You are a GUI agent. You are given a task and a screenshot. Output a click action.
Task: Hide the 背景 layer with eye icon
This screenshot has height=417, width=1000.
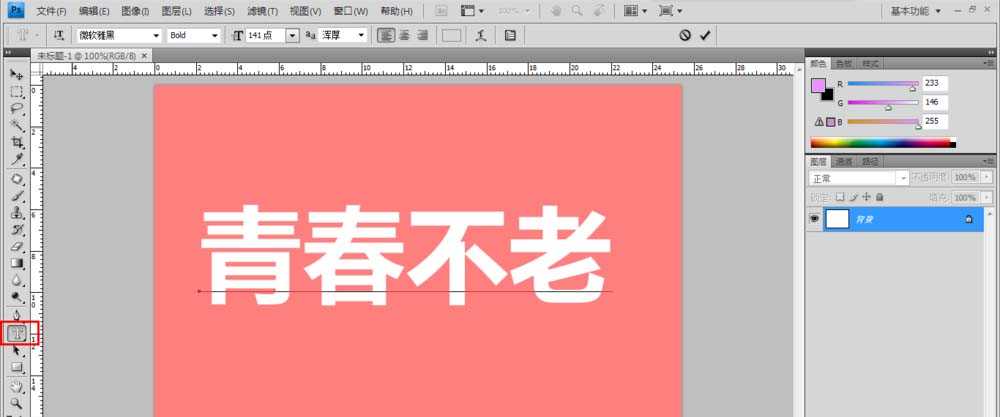pyautogui.click(x=815, y=219)
